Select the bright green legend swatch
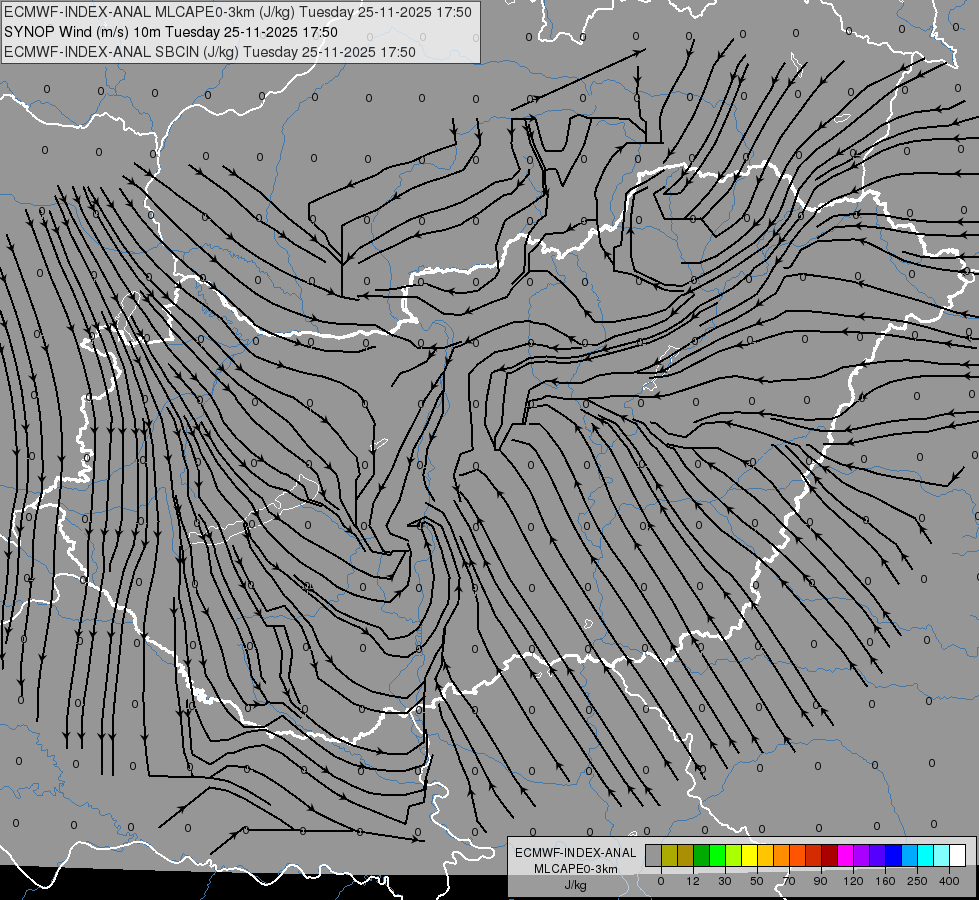Viewport: 979px width, 900px height. coord(717,855)
